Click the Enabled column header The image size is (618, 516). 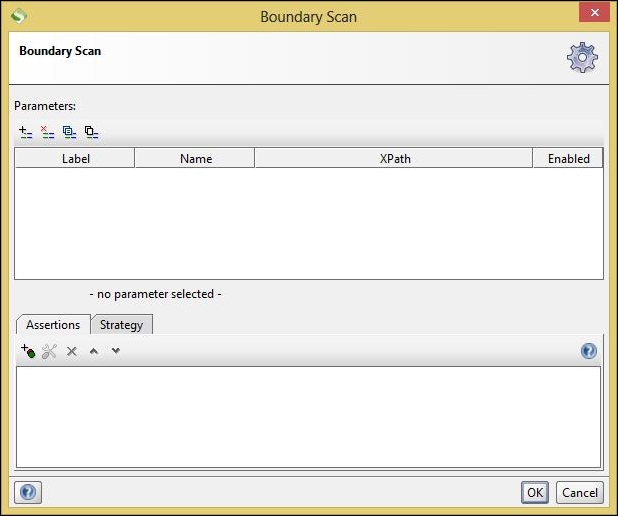[x=568, y=158]
